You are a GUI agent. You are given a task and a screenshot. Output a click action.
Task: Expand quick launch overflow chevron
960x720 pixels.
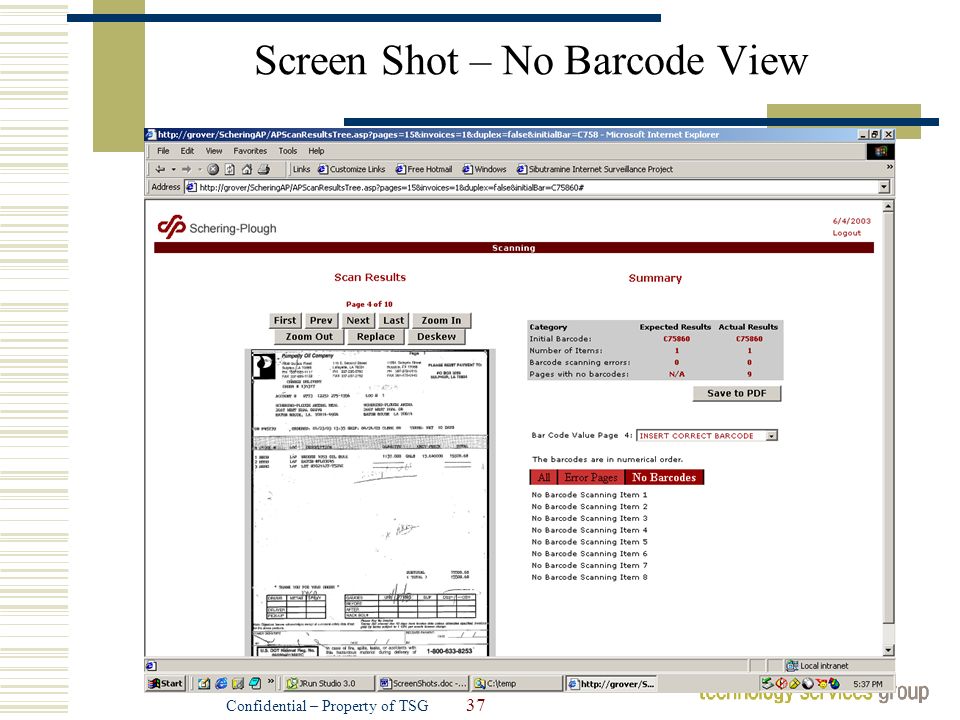[271, 681]
